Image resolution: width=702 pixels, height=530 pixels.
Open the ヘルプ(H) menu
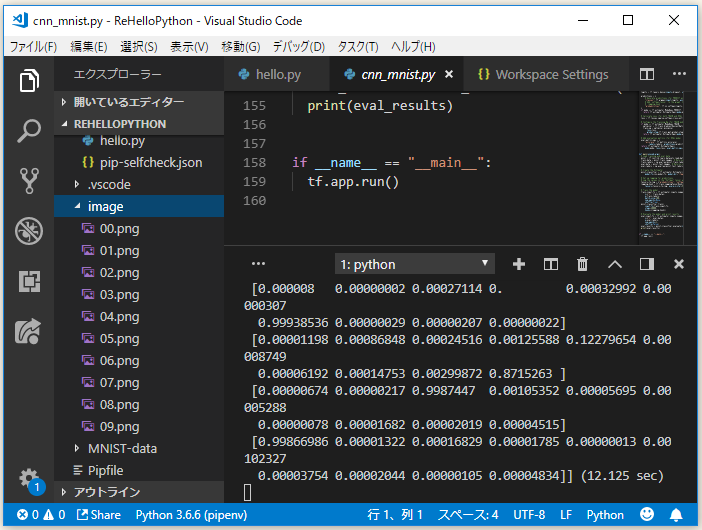click(413, 47)
